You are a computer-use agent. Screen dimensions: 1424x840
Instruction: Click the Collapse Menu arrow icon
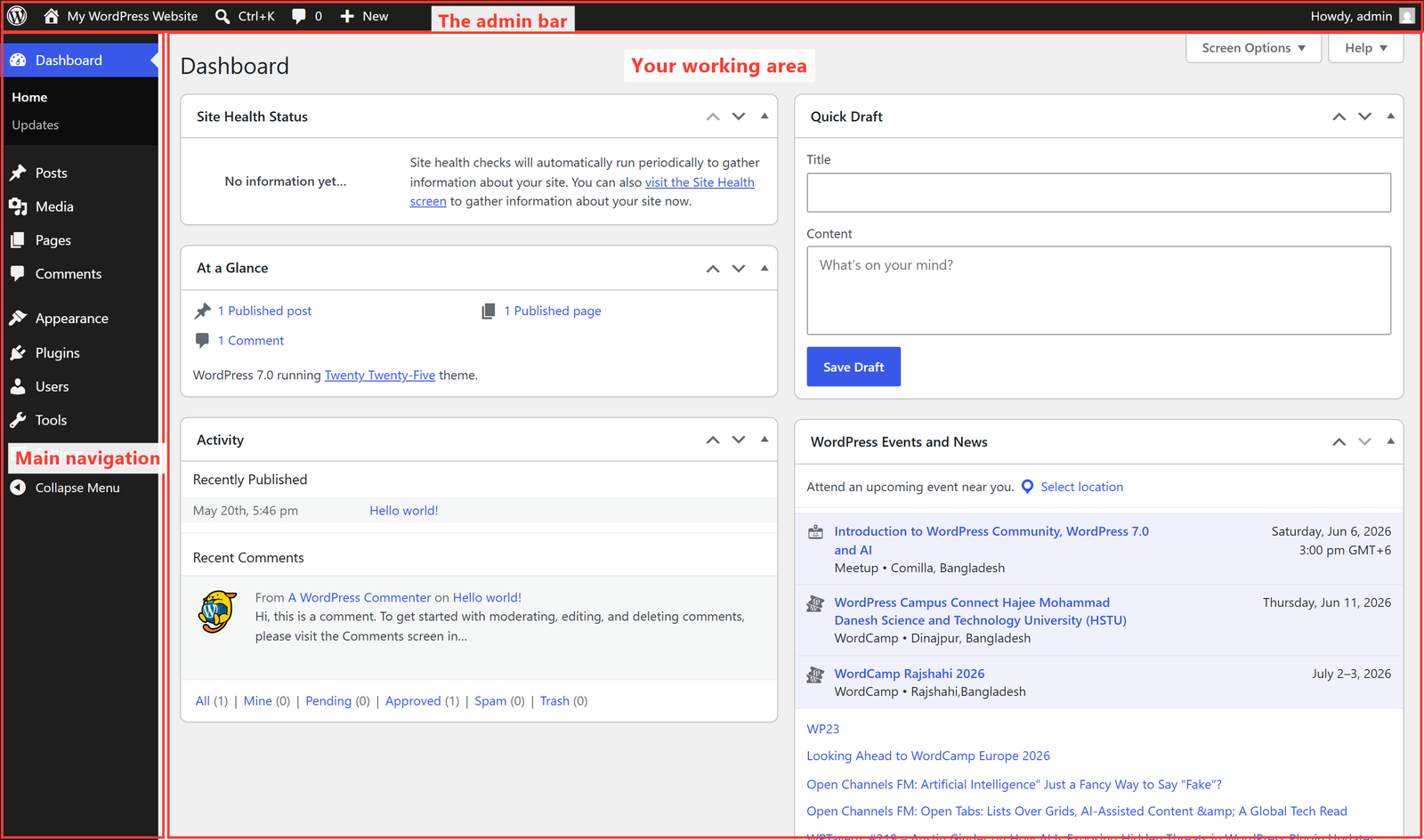[18, 488]
